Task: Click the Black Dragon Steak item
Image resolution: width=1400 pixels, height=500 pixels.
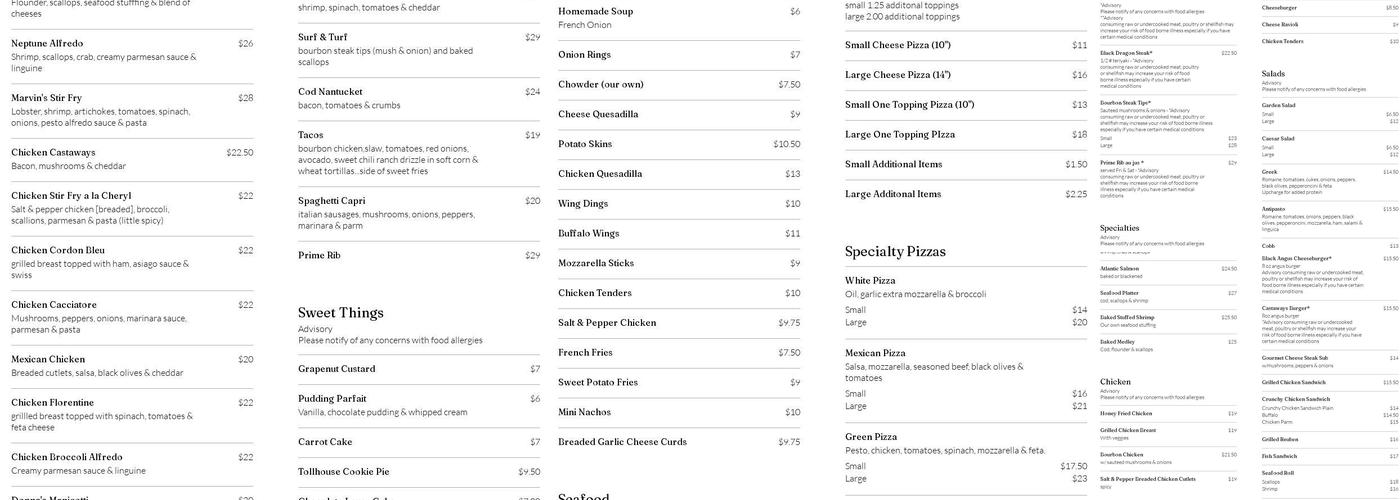Action: pyautogui.click(x=1126, y=53)
